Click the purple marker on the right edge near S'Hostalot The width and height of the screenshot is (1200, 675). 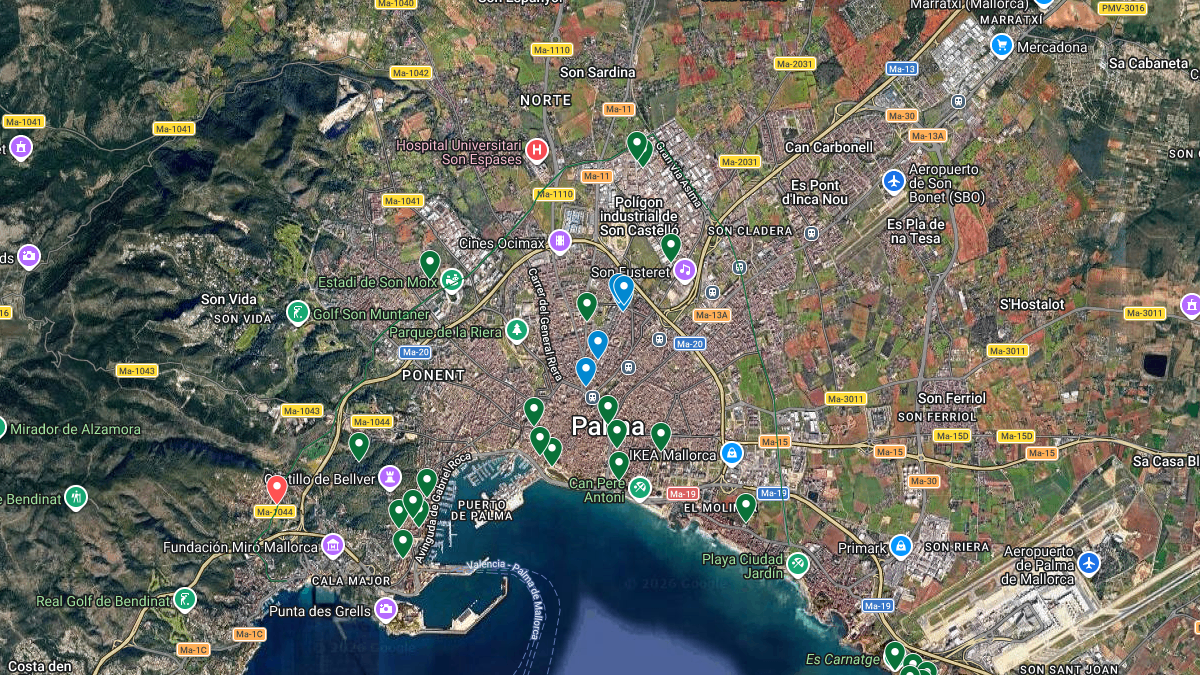[1190, 305]
